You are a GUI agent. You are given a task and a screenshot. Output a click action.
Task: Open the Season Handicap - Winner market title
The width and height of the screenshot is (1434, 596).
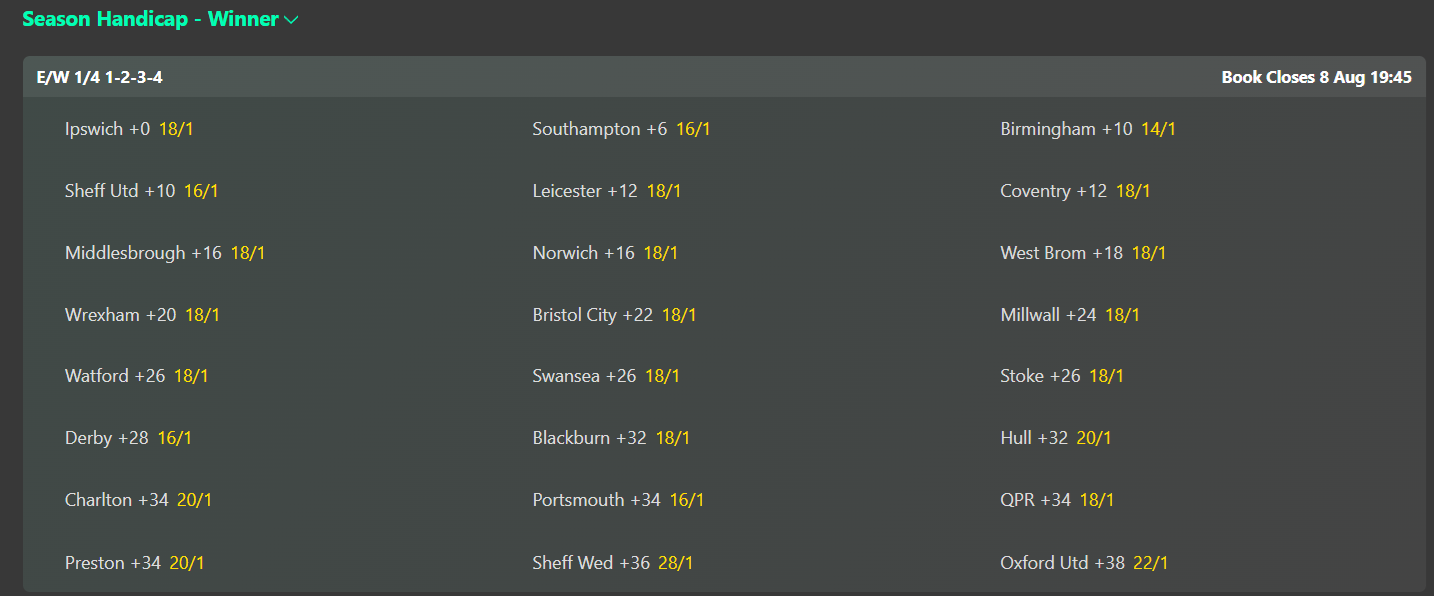150,19
